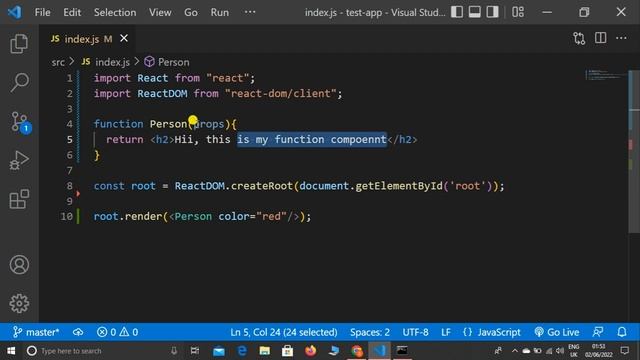Open Chrome on taskbar

coord(357,351)
